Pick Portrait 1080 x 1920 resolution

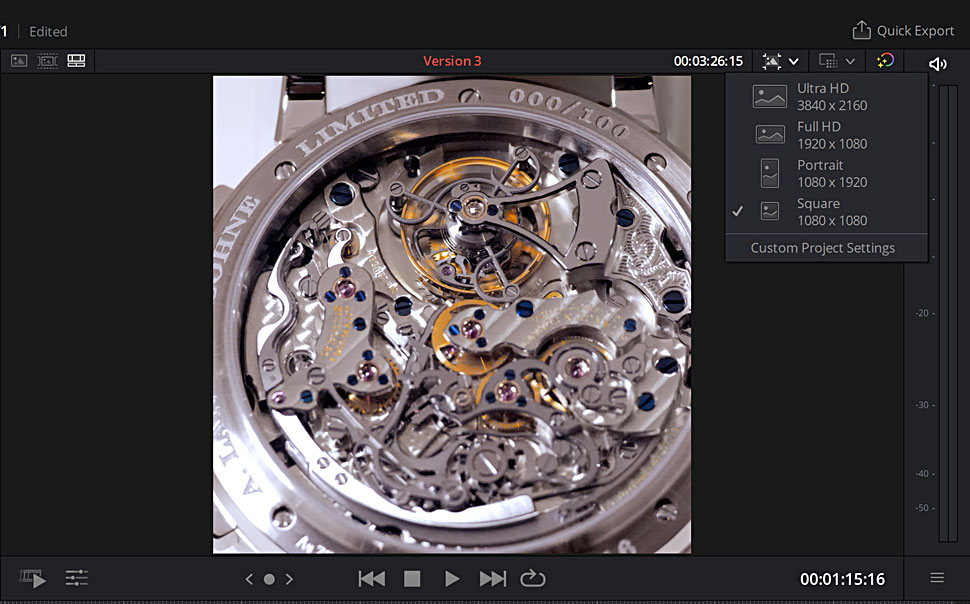click(826, 173)
